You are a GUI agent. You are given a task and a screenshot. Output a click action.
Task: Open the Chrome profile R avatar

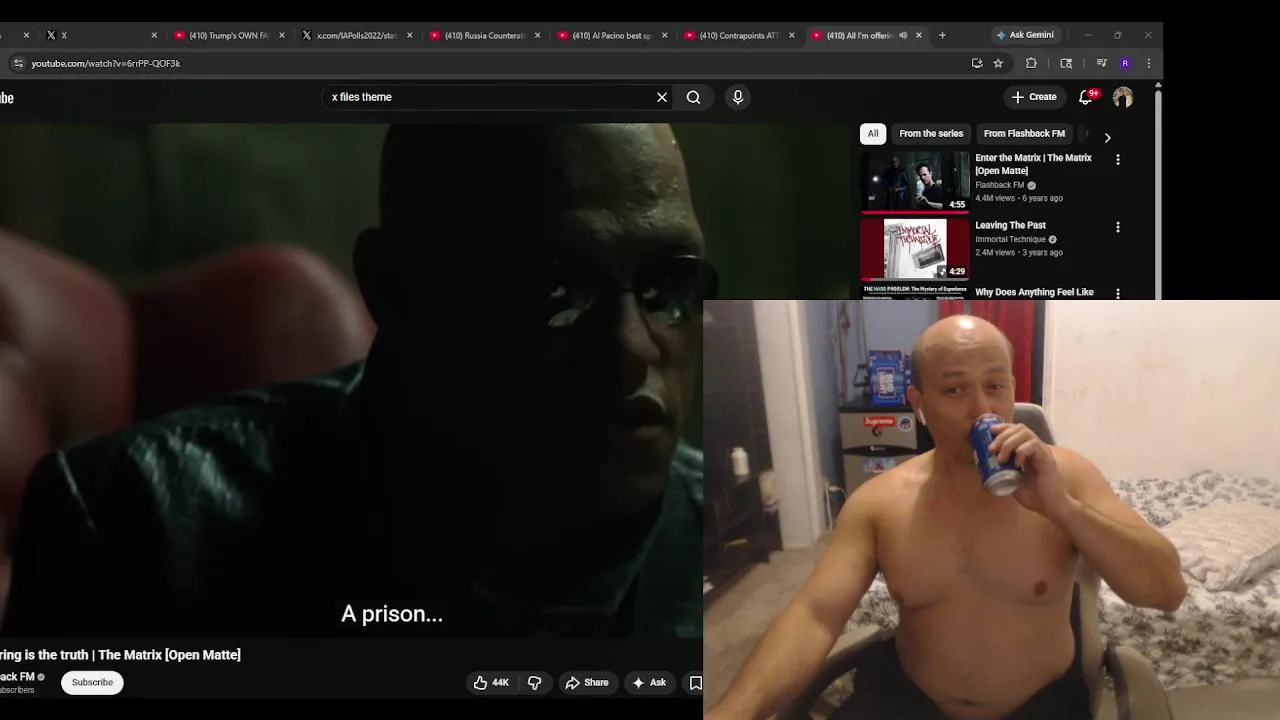click(1125, 63)
